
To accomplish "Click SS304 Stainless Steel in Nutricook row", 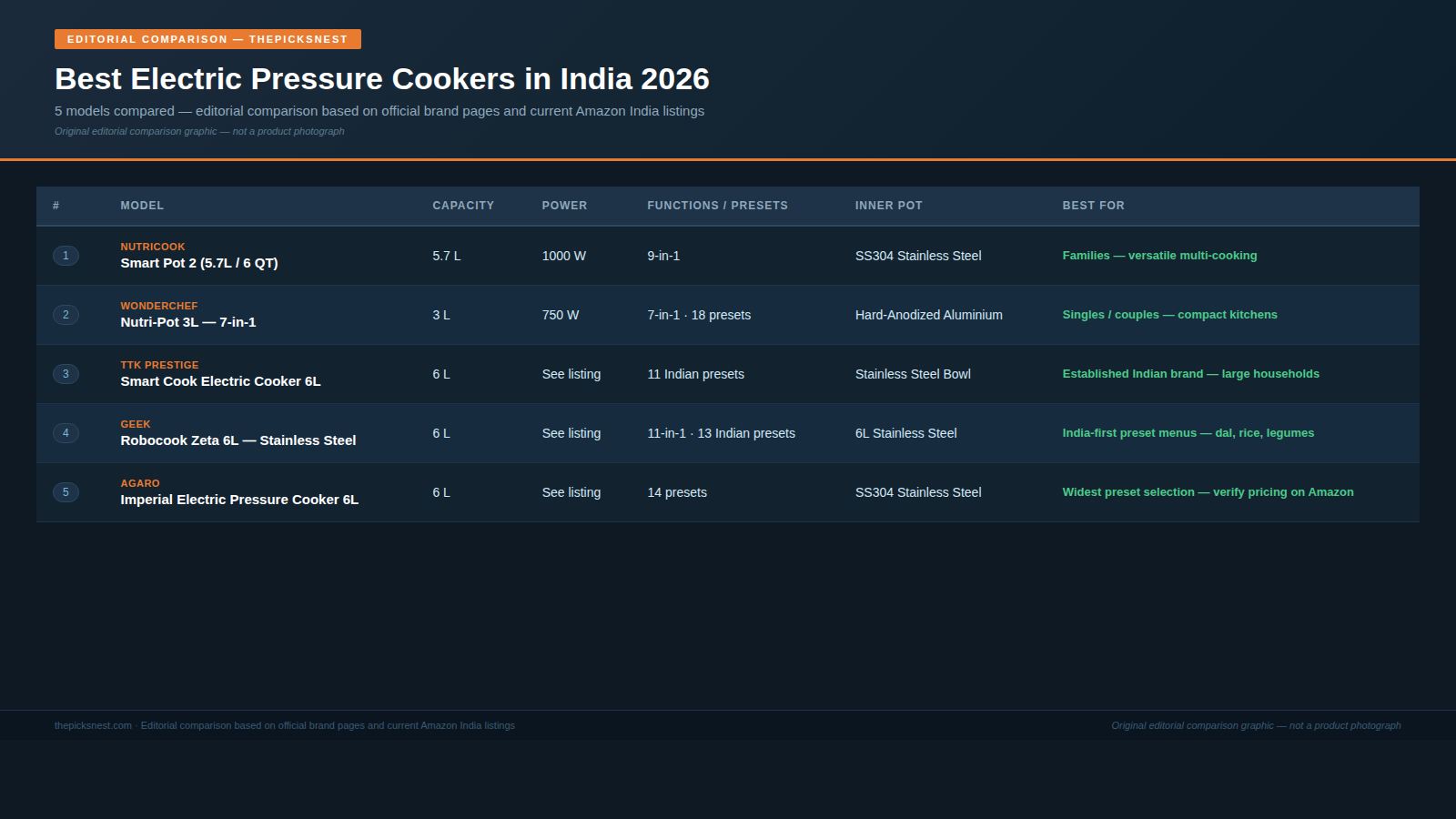I will tap(918, 256).
